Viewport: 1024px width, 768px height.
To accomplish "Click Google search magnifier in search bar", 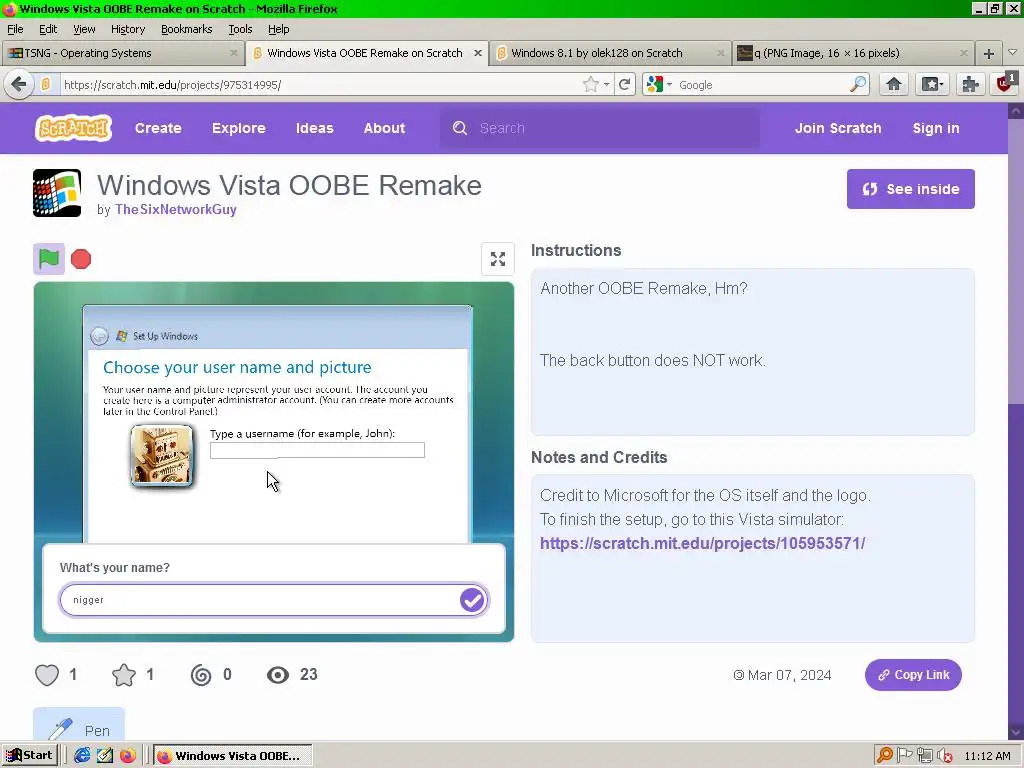I will tap(858, 84).
